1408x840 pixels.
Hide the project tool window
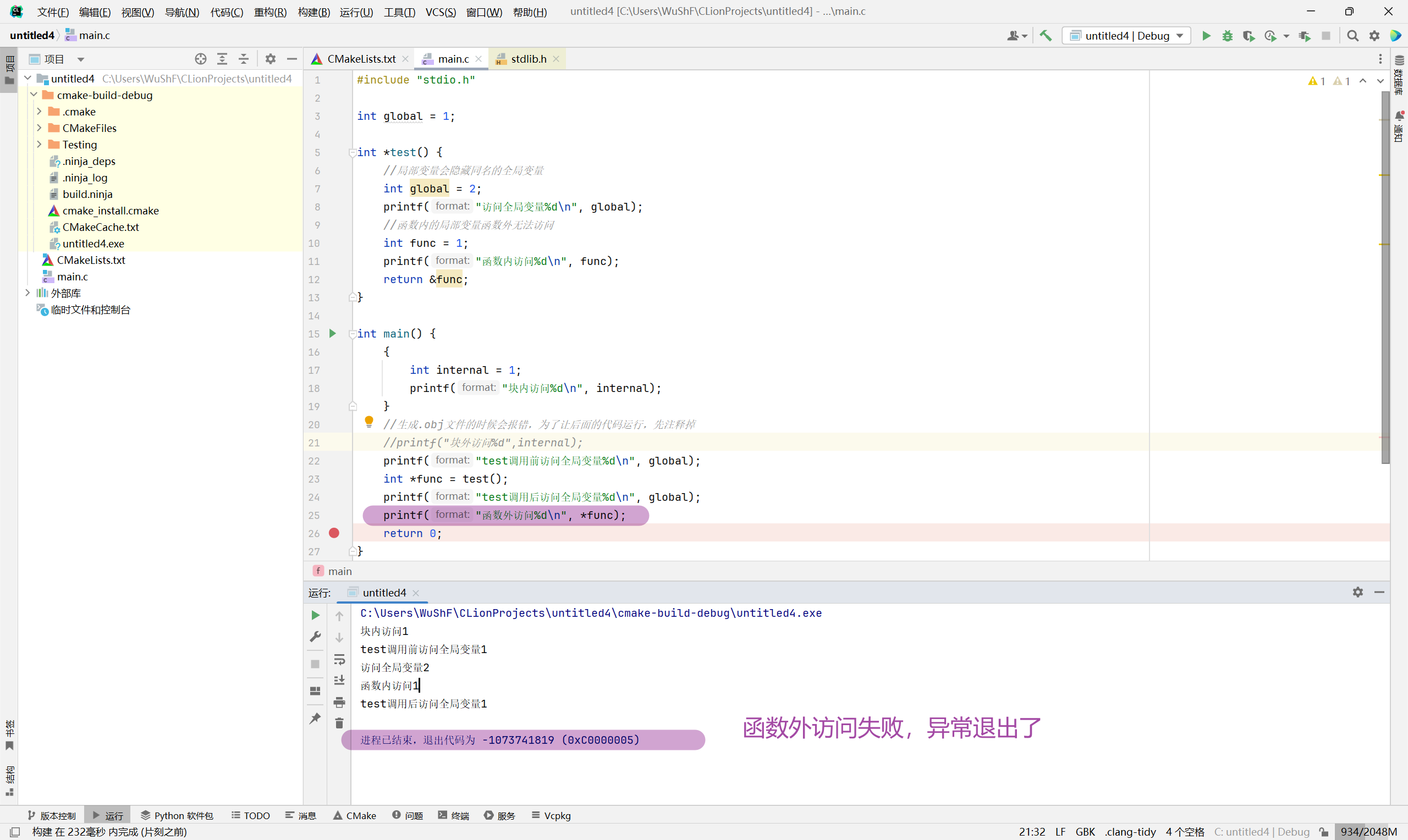pyautogui.click(x=292, y=59)
